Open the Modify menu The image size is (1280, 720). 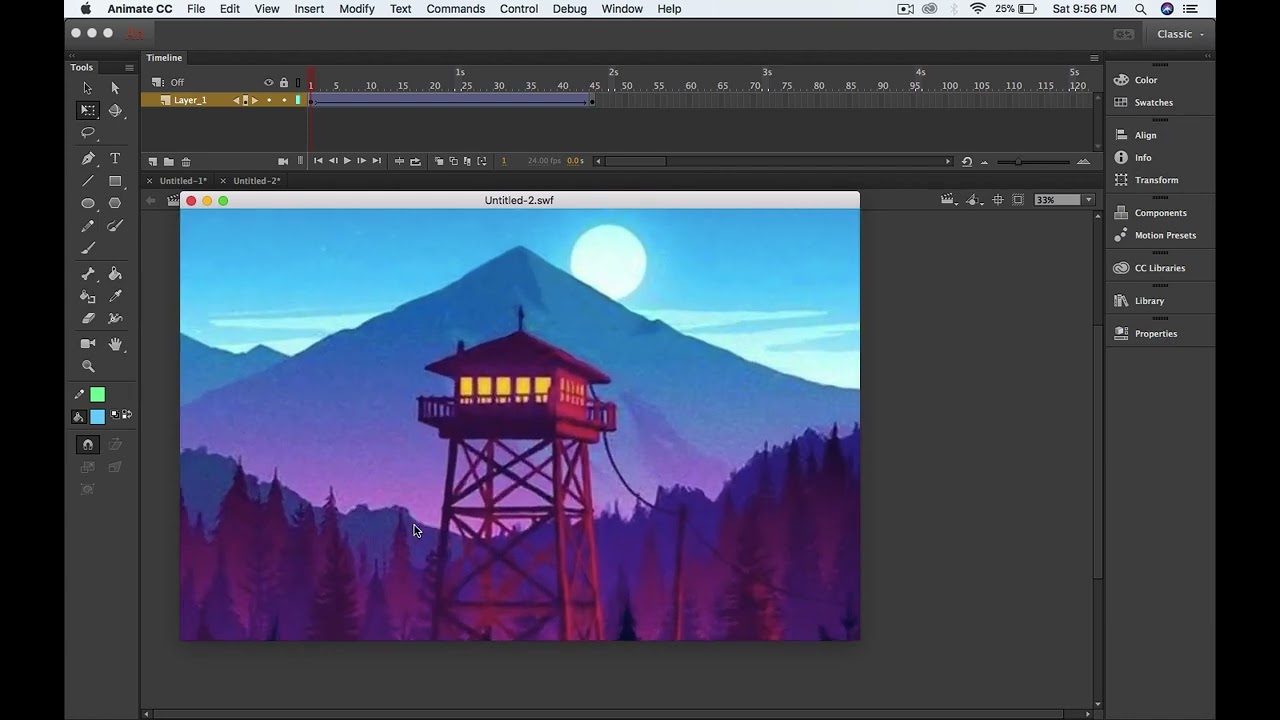click(356, 9)
